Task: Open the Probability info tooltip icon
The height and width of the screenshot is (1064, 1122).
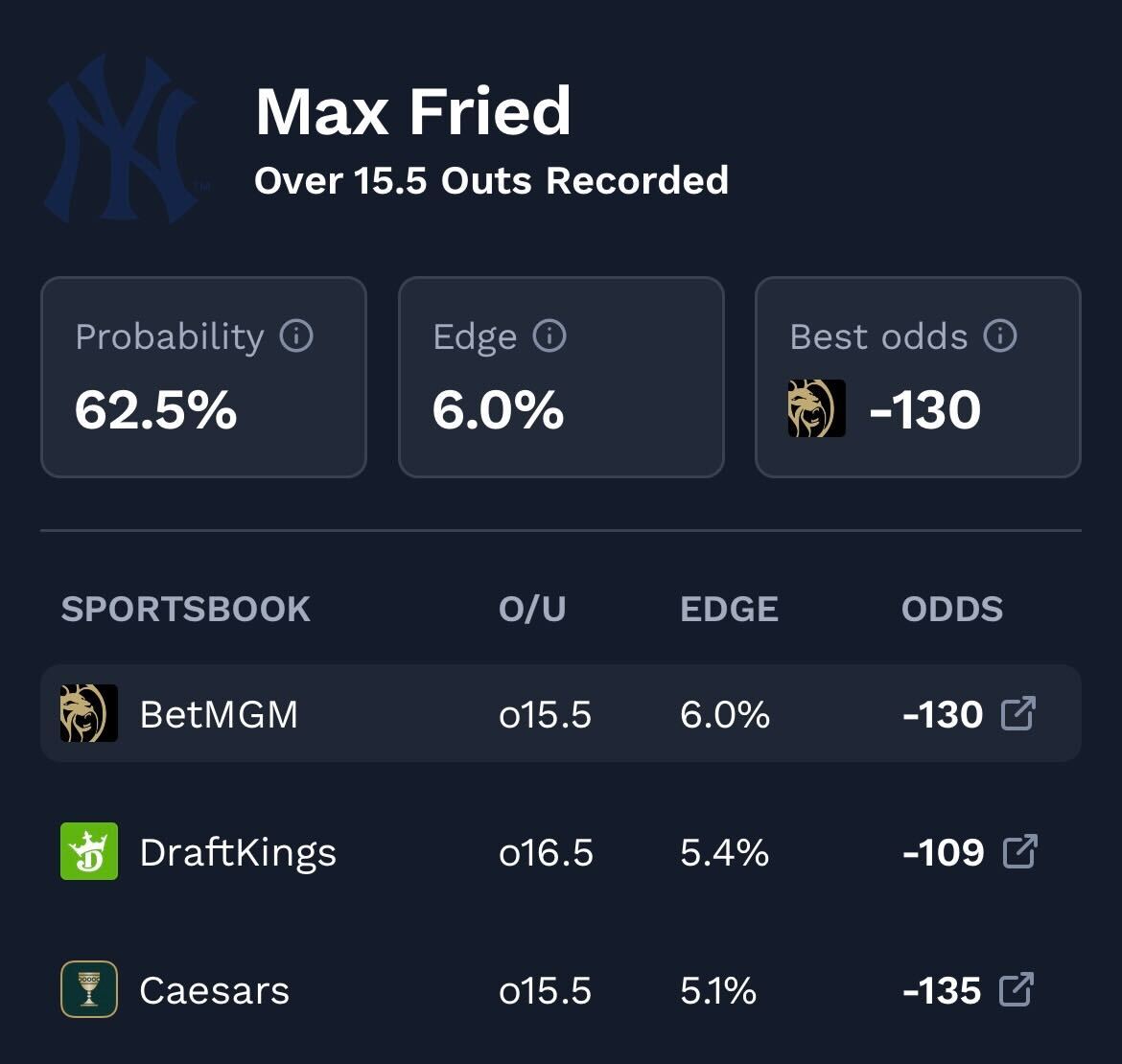Action: pos(296,336)
